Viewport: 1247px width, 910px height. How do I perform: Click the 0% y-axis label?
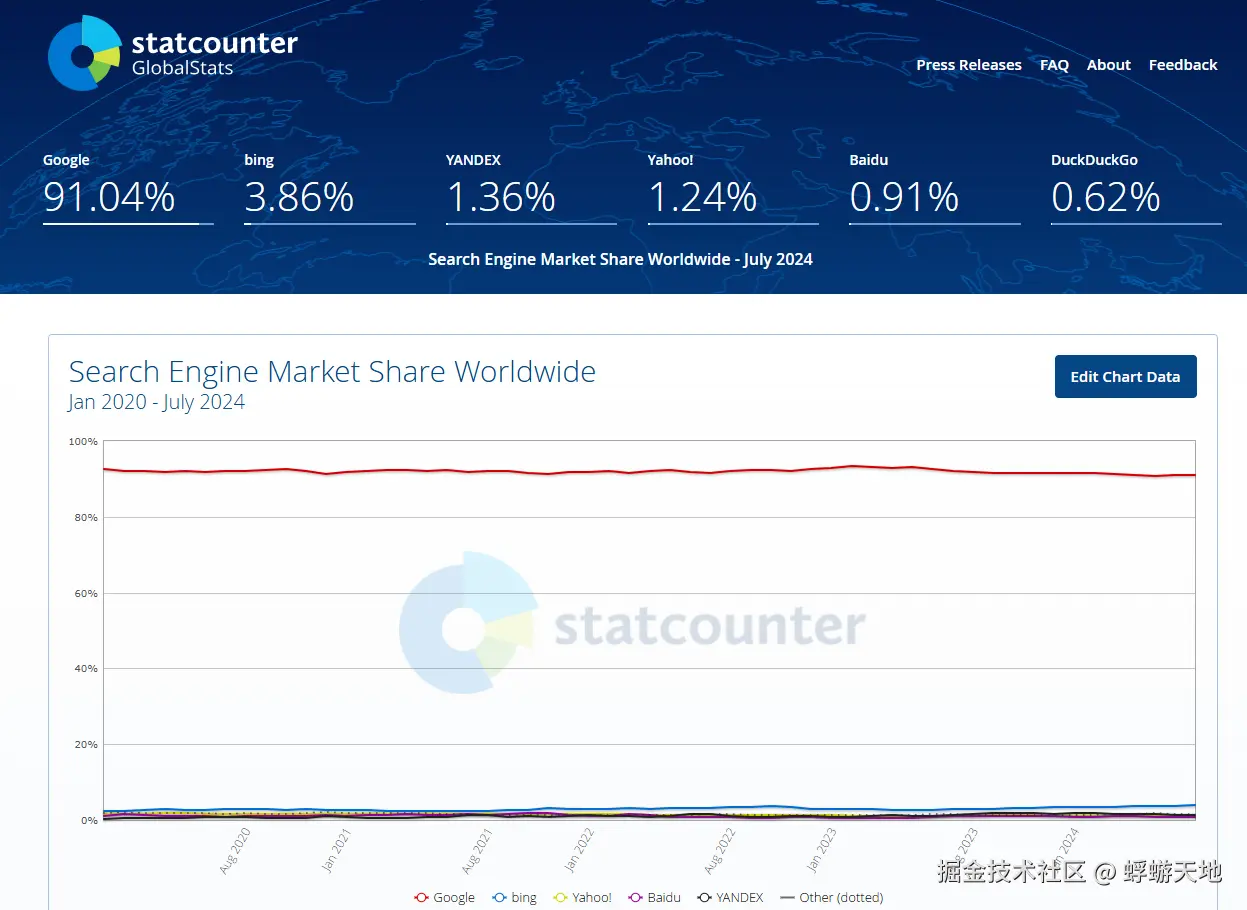click(90, 821)
